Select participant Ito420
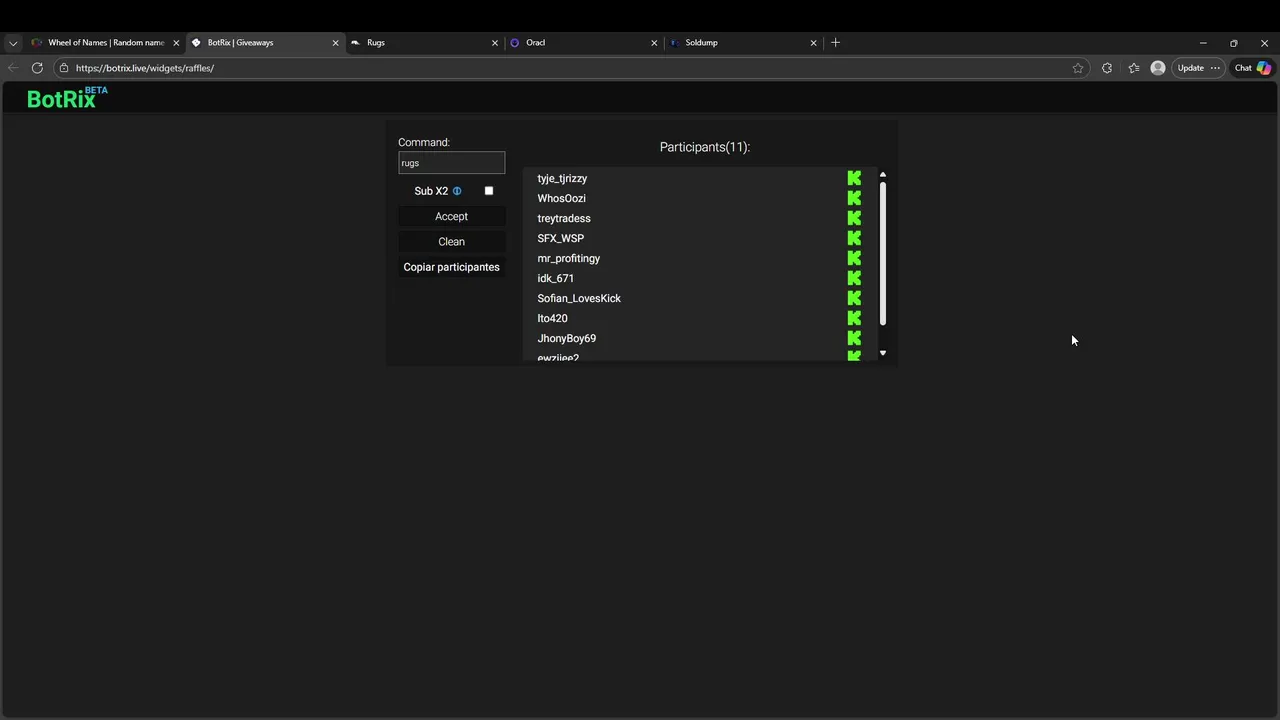Screen dimensions: 1280x720 [x=552, y=318]
